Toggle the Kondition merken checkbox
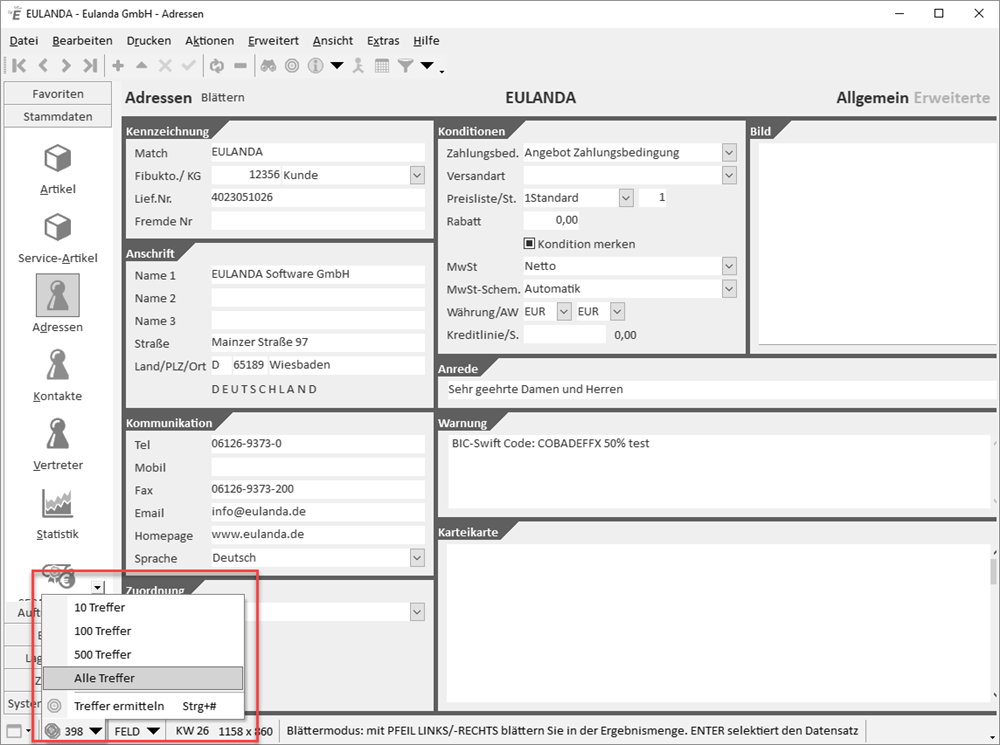 pos(529,244)
